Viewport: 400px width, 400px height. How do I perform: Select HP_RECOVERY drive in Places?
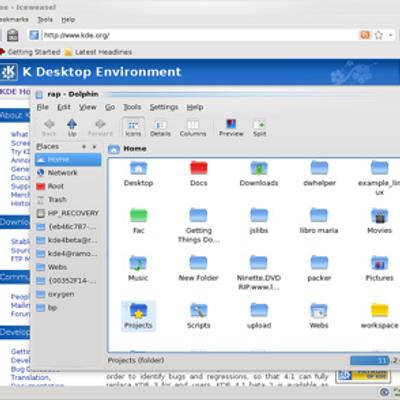[x=68, y=213]
